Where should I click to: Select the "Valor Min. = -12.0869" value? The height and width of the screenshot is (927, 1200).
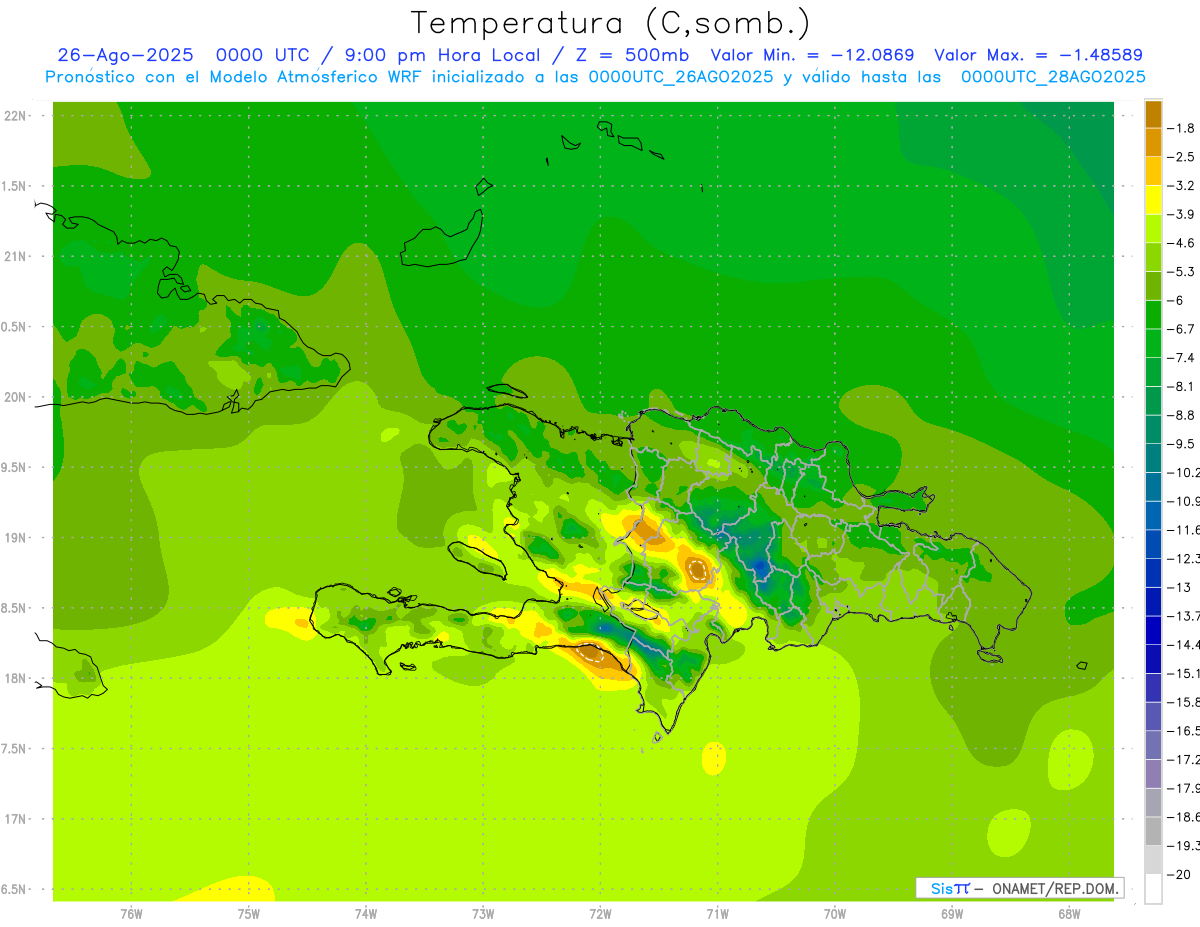coord(812,55)
